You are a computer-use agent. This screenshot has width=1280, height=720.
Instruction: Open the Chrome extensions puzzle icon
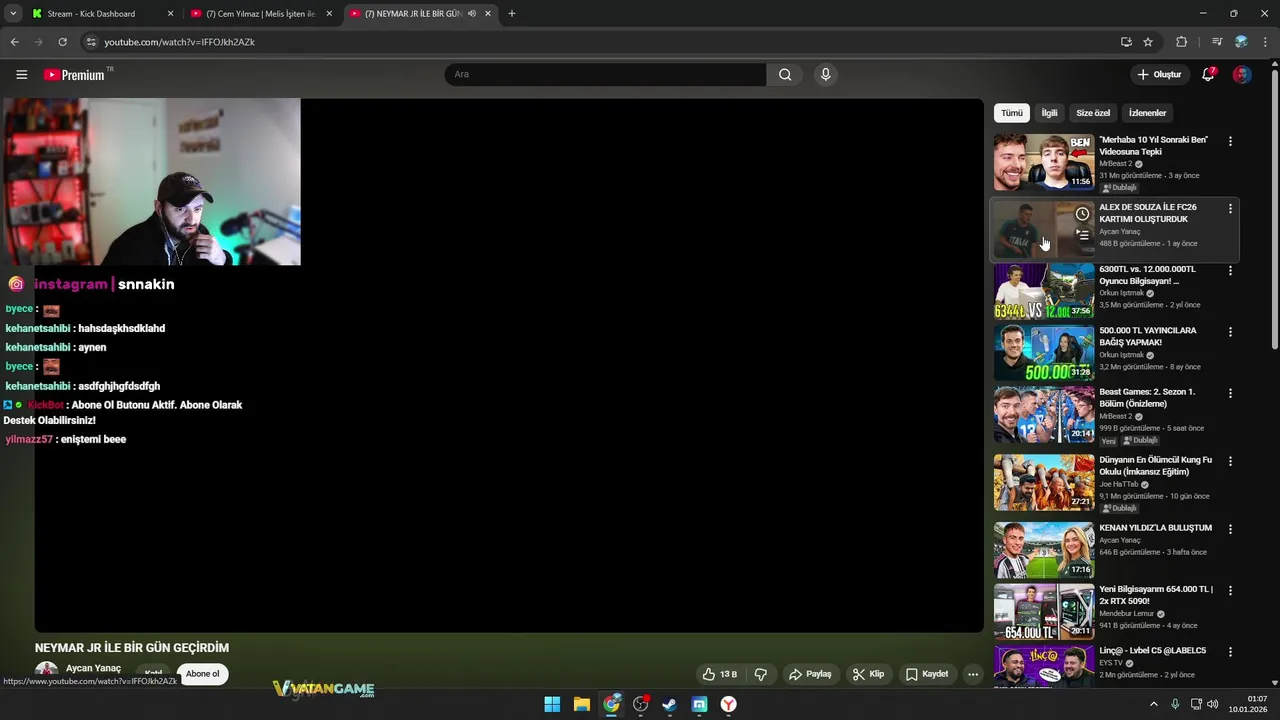(x=1181, y=42)
